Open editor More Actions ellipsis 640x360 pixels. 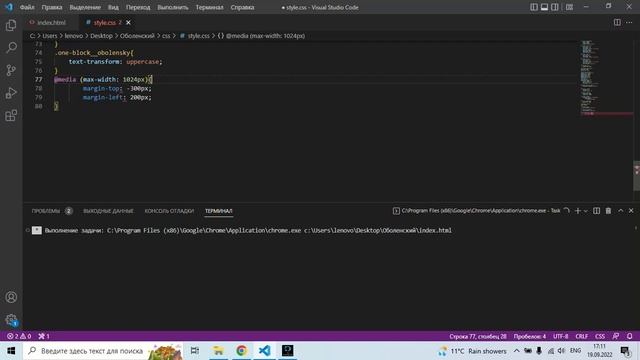pyautogui.click(x=629, y=22)
